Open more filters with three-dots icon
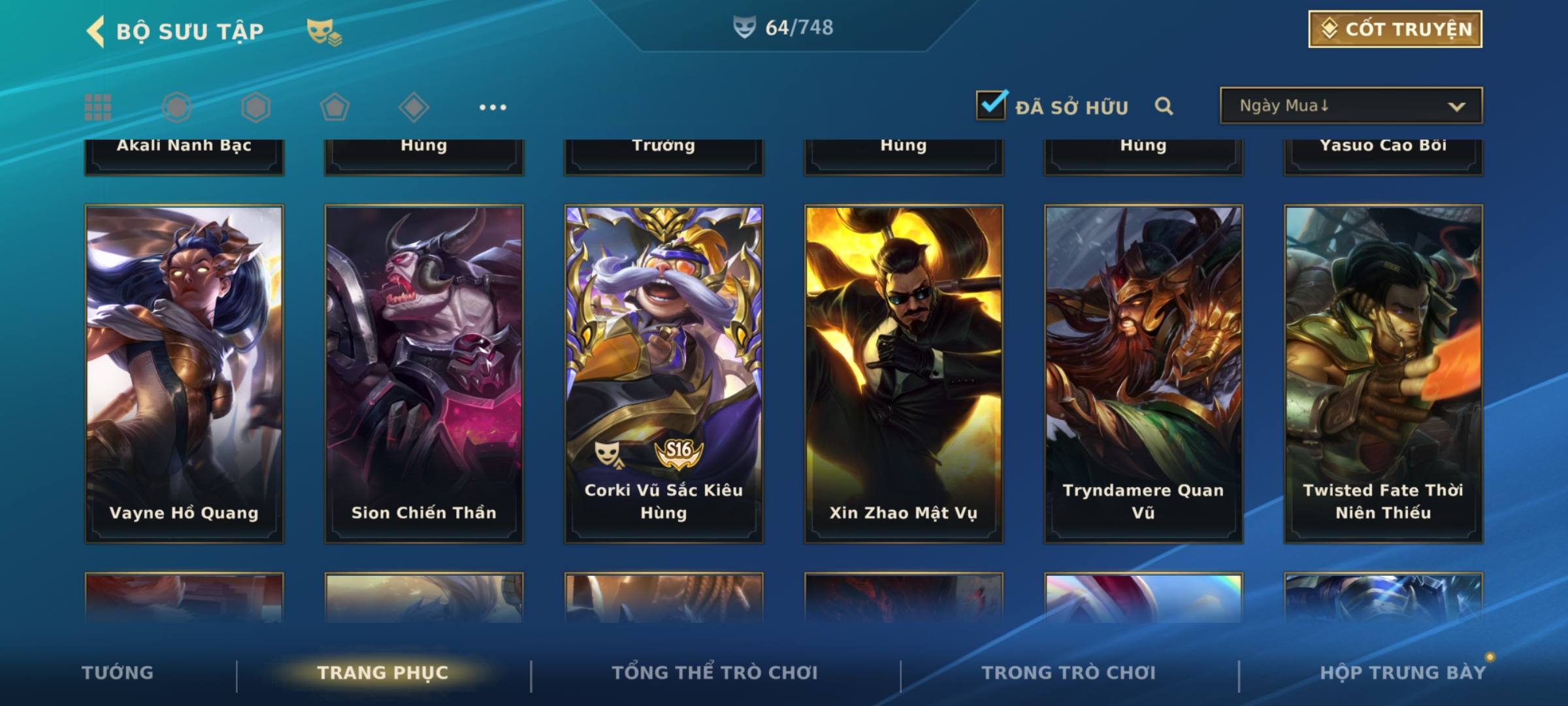 [493, 107]
